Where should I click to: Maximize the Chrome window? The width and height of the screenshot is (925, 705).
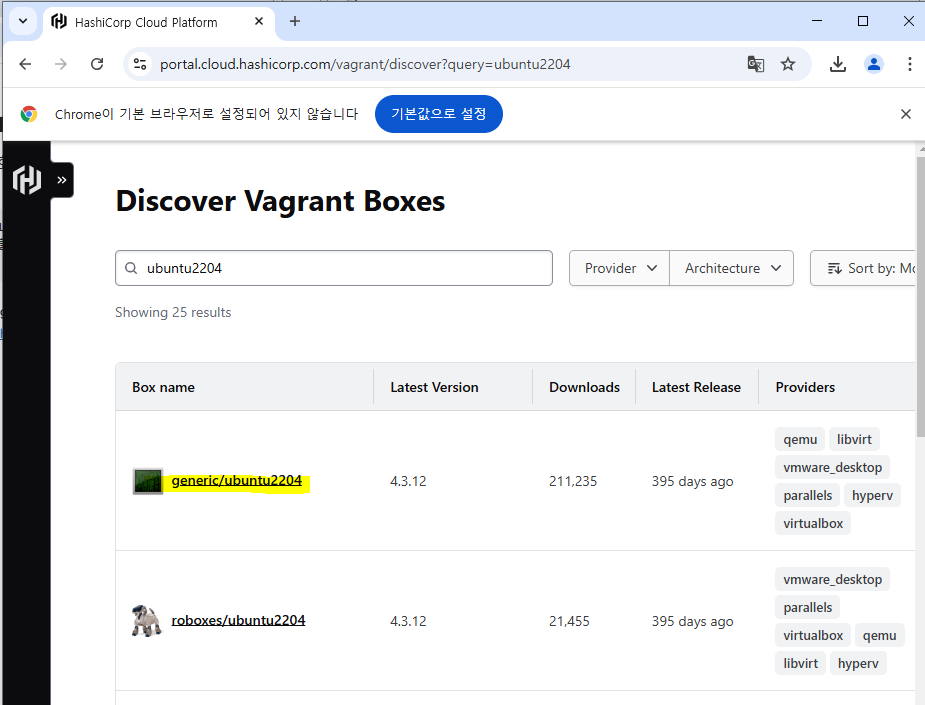click(x=862, y=21)
